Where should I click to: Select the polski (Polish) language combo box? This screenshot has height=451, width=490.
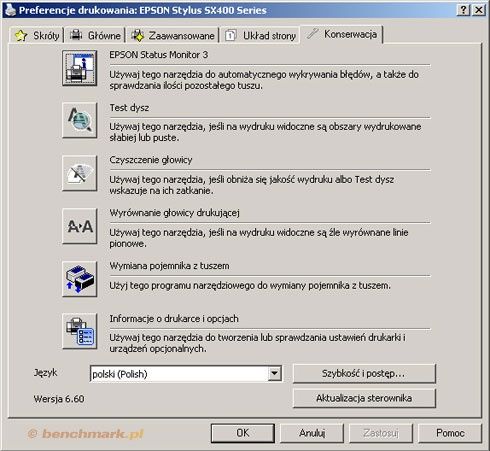pos(186,374)
